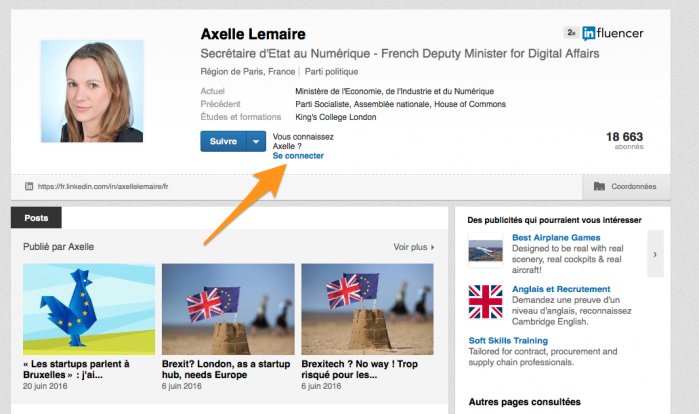Image resolution: width=699 pixels, height=414 pixels.
Task: Click the 'Région de Paris, France' location text
Action: click(x=248, y=72)
